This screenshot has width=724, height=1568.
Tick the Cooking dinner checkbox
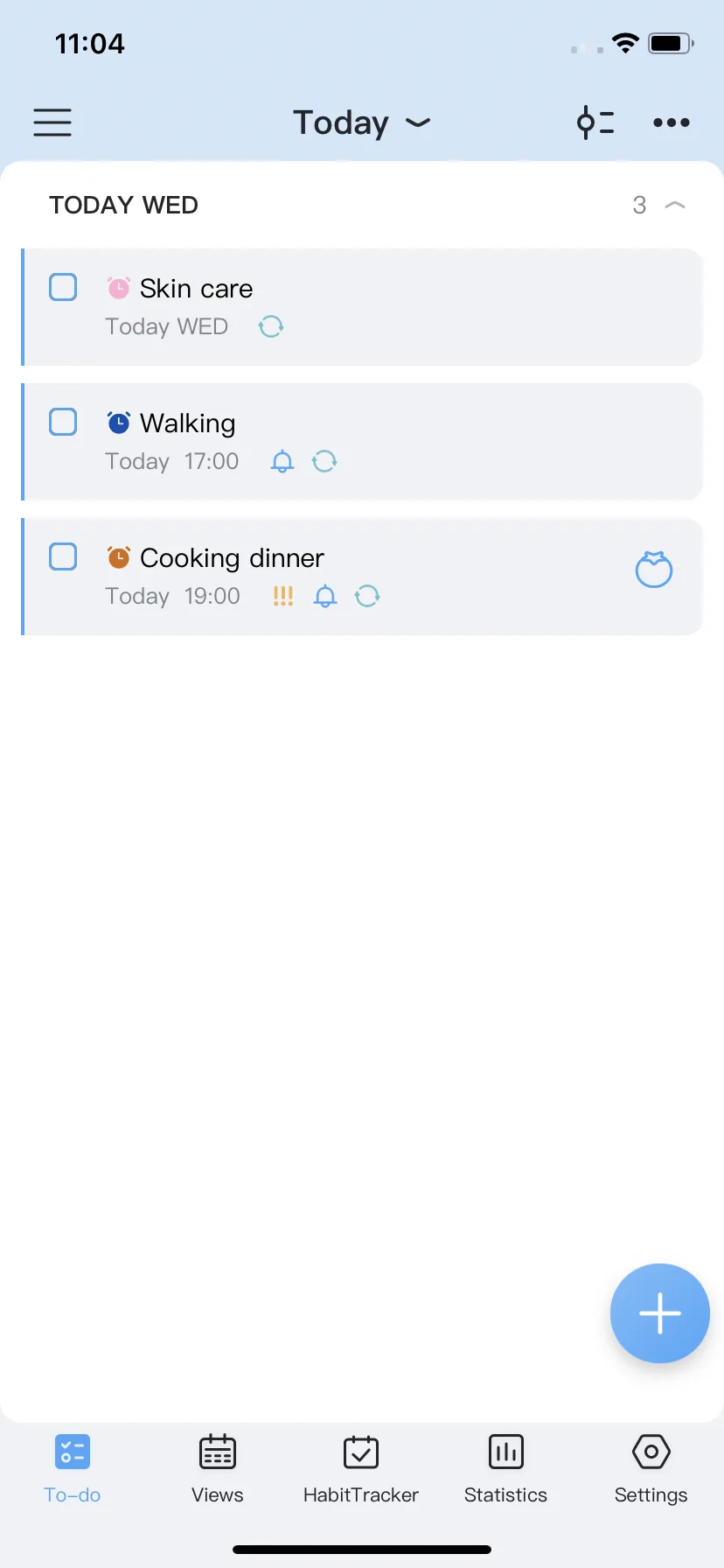coord(63,556)
